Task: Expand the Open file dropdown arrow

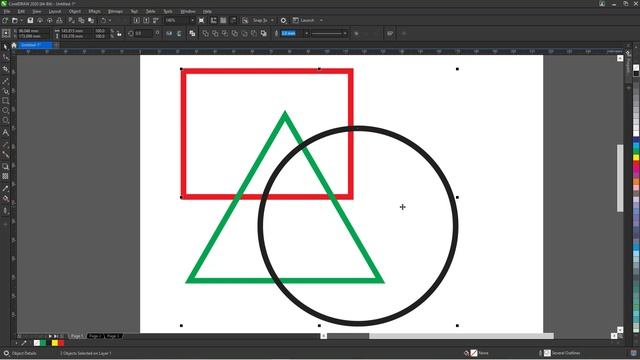Action: pyautogui.click(x=21, y=20)
